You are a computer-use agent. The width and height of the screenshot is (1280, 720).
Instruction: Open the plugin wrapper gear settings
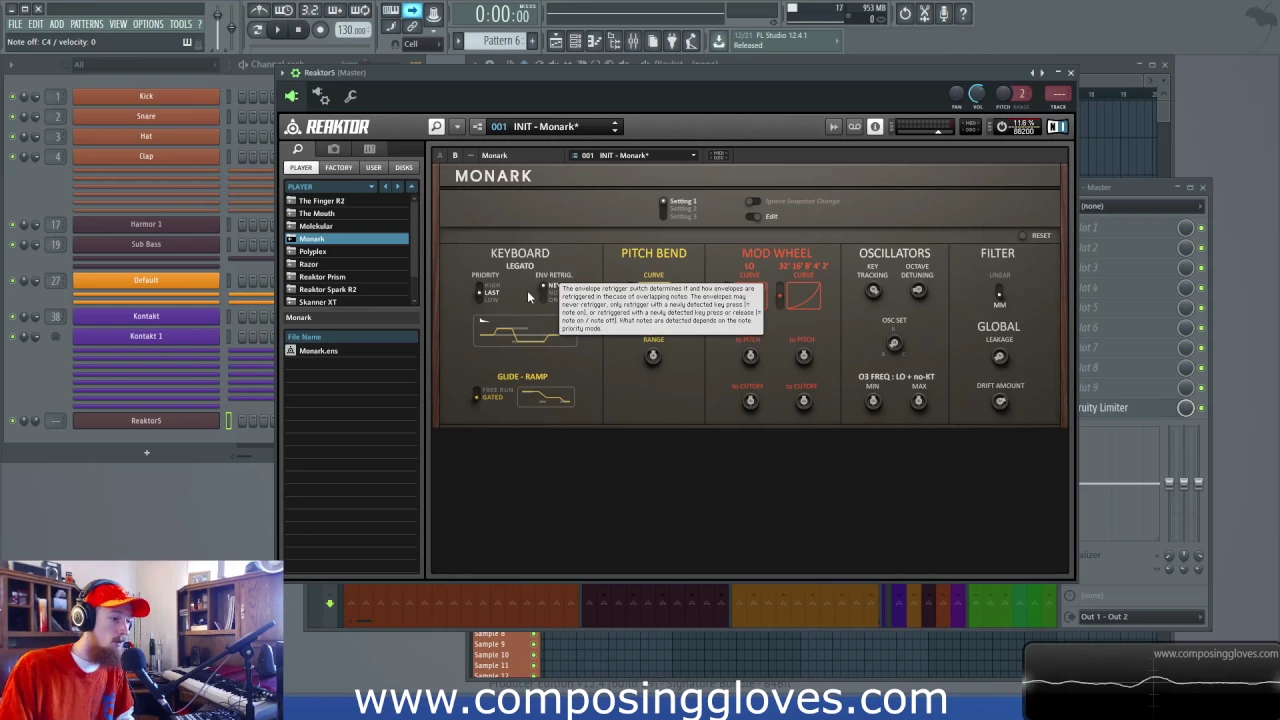point(321,96)
